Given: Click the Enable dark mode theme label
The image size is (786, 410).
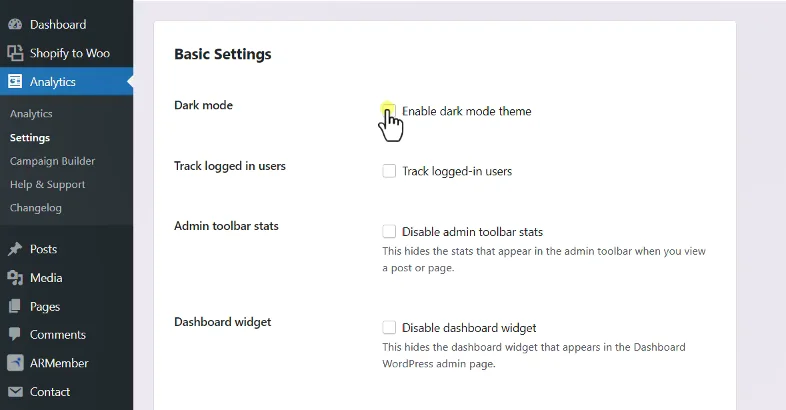Looking at the screenshot, I should [x=467, y=111].
